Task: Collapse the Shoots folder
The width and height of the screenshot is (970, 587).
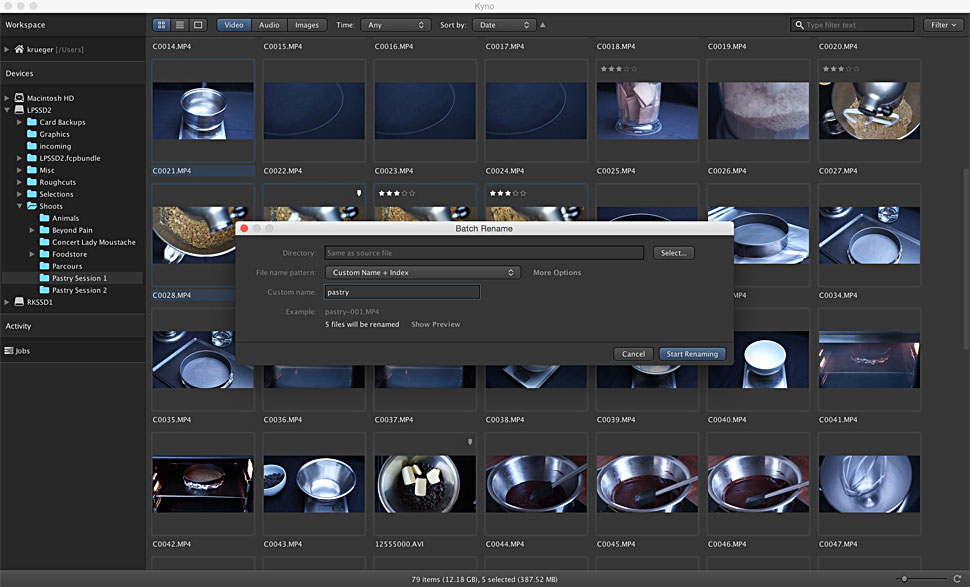Action: 19,206
